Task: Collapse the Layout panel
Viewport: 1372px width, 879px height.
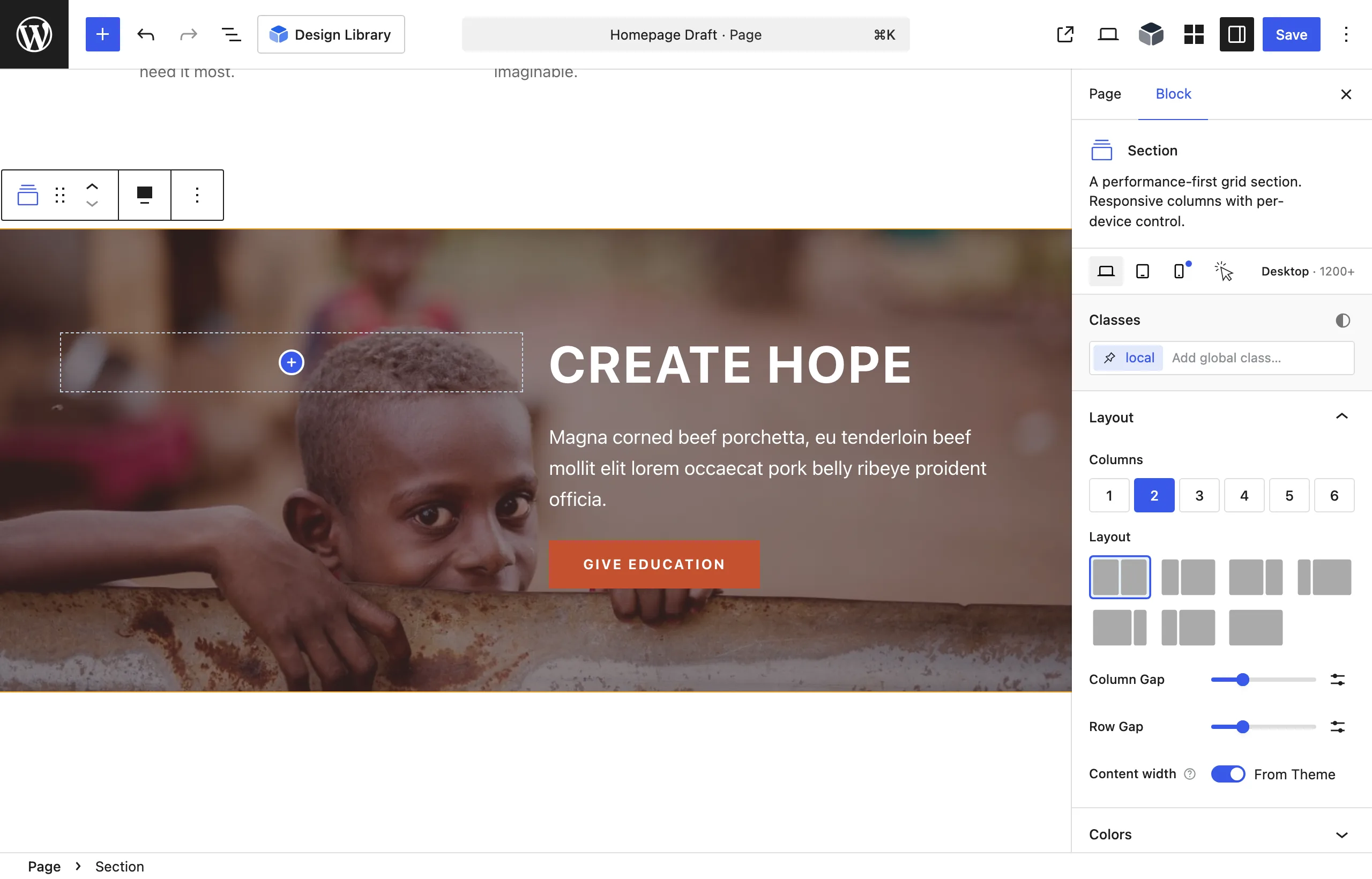Action: tap(1221, 417)
